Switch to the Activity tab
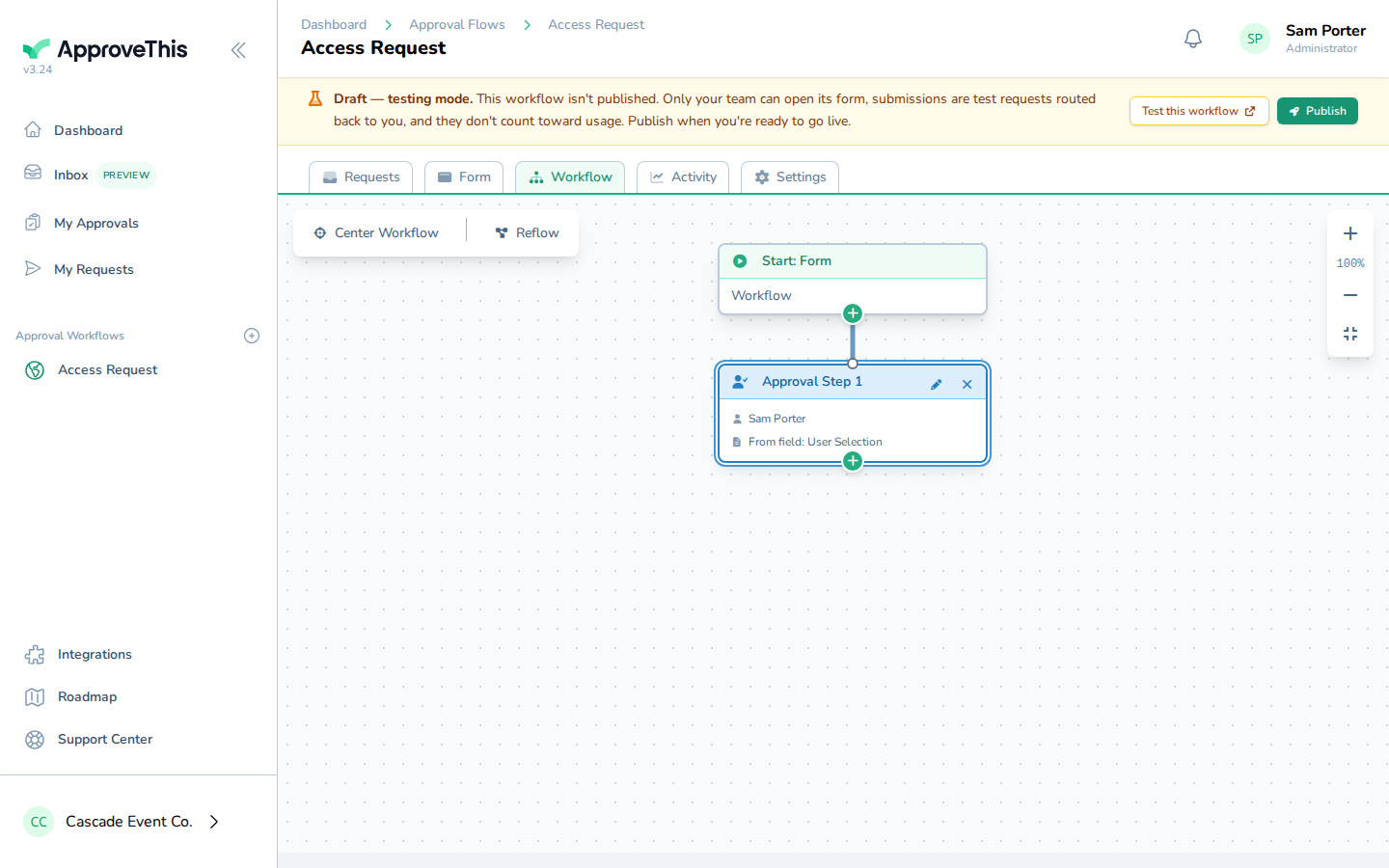The image size is (1389, 868). point(683,176)
